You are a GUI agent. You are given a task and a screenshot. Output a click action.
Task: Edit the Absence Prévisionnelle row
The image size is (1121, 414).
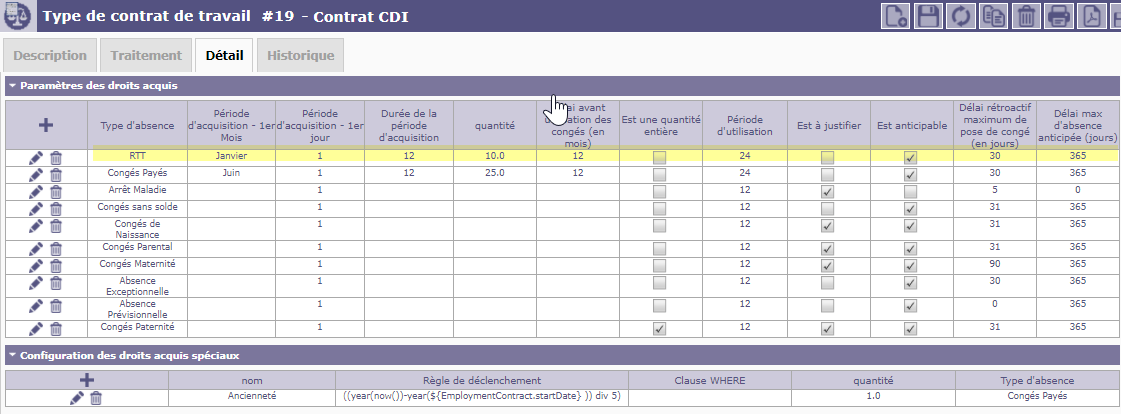(x=36, y=306)
